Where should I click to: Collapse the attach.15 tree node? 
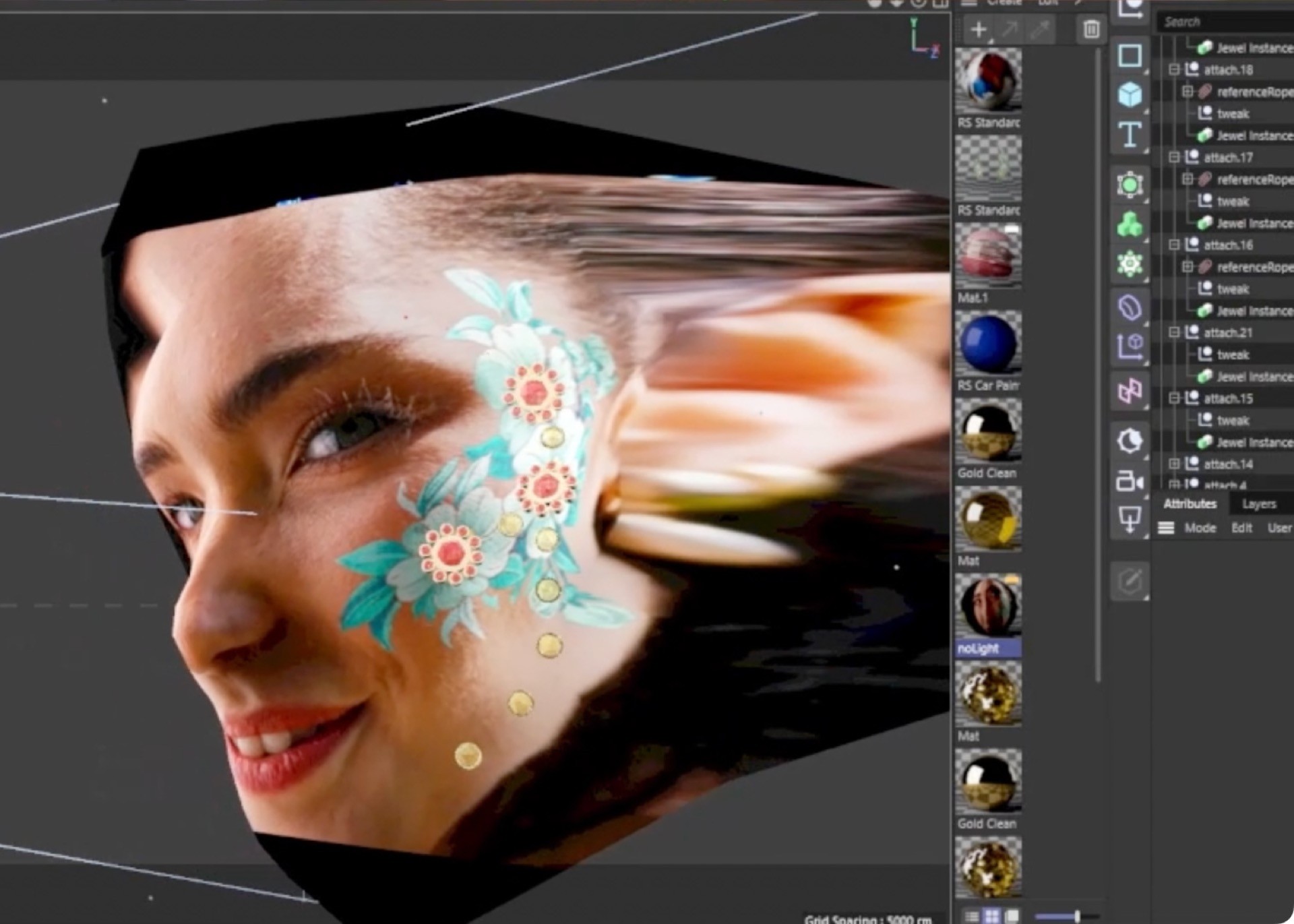[x=1174, y=398]
